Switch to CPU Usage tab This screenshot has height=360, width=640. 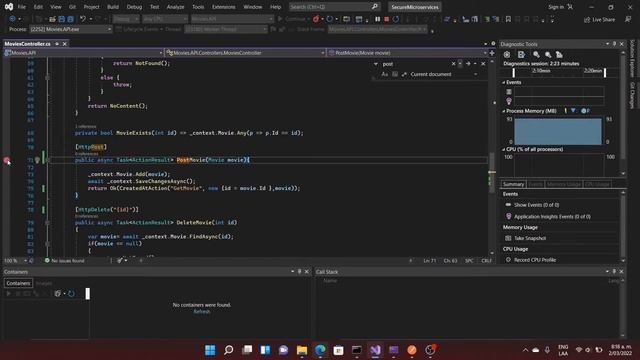(x=597, y=184)
